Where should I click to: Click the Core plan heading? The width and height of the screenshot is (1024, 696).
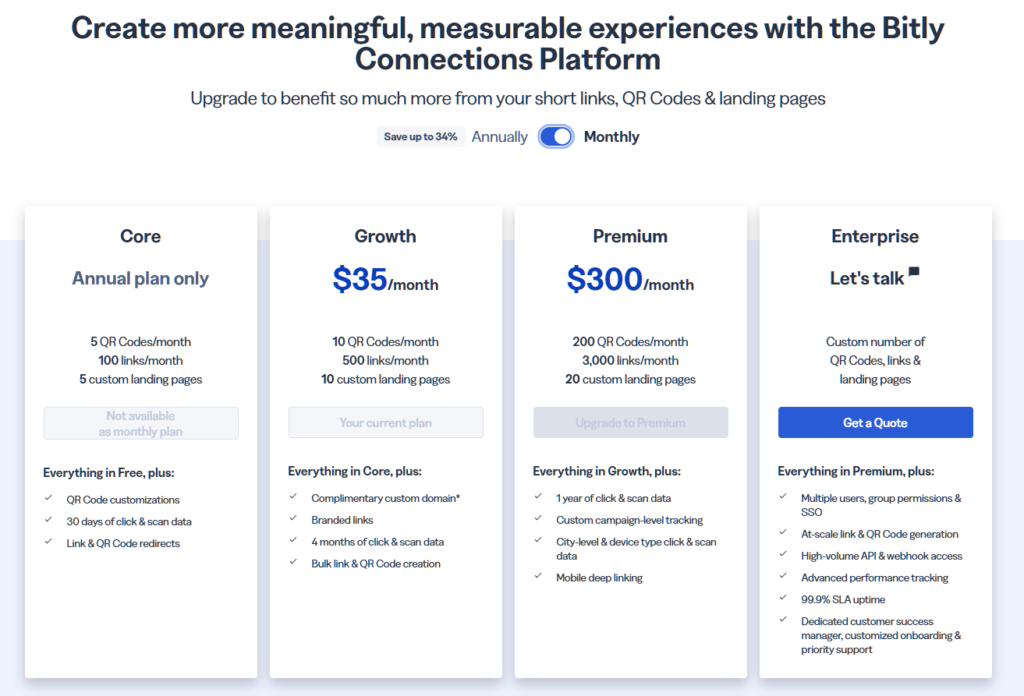141,236
